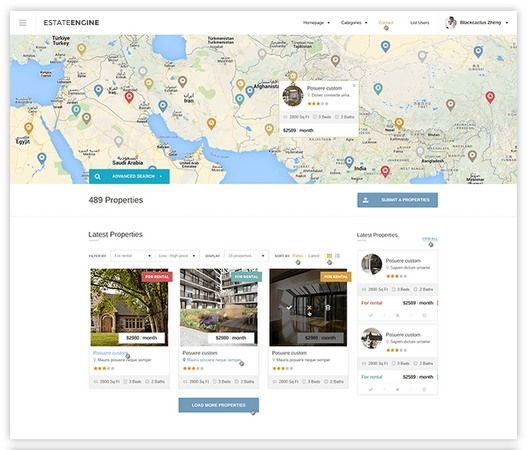The image size is (527, 450).
Task: Open the properties display count dropdown
Action: (x=246, y=256)
